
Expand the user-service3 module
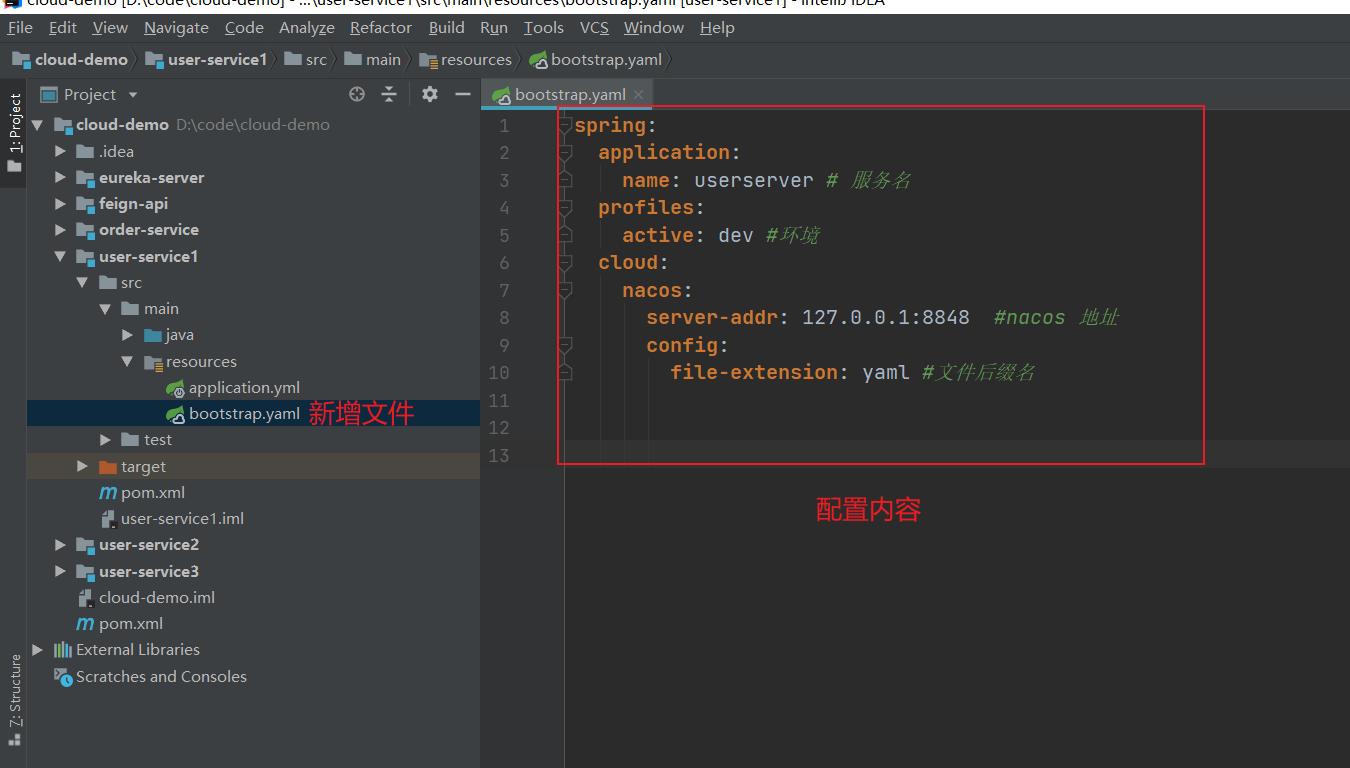(60, 572)
